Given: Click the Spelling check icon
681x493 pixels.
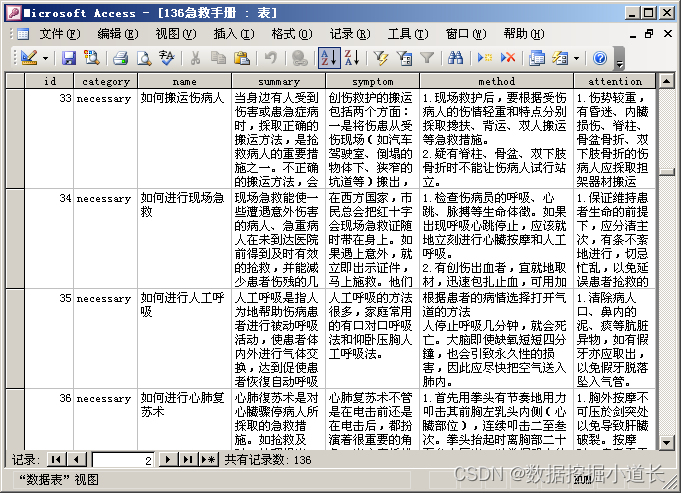Looking at the screenshot, I should point(167,58).
